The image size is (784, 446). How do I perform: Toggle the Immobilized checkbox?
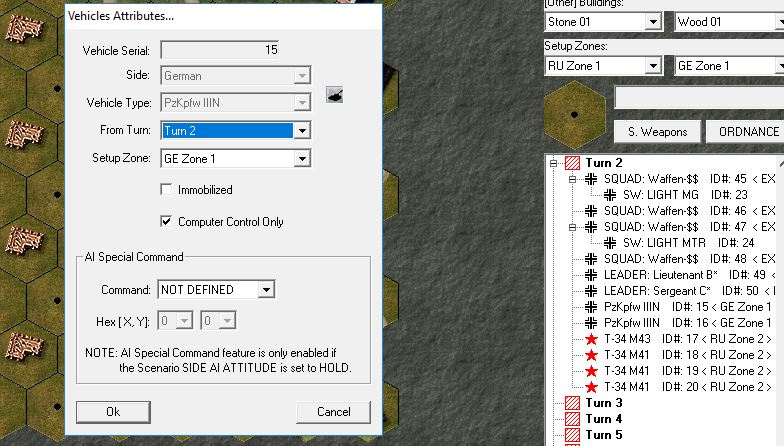click(166, 190)
